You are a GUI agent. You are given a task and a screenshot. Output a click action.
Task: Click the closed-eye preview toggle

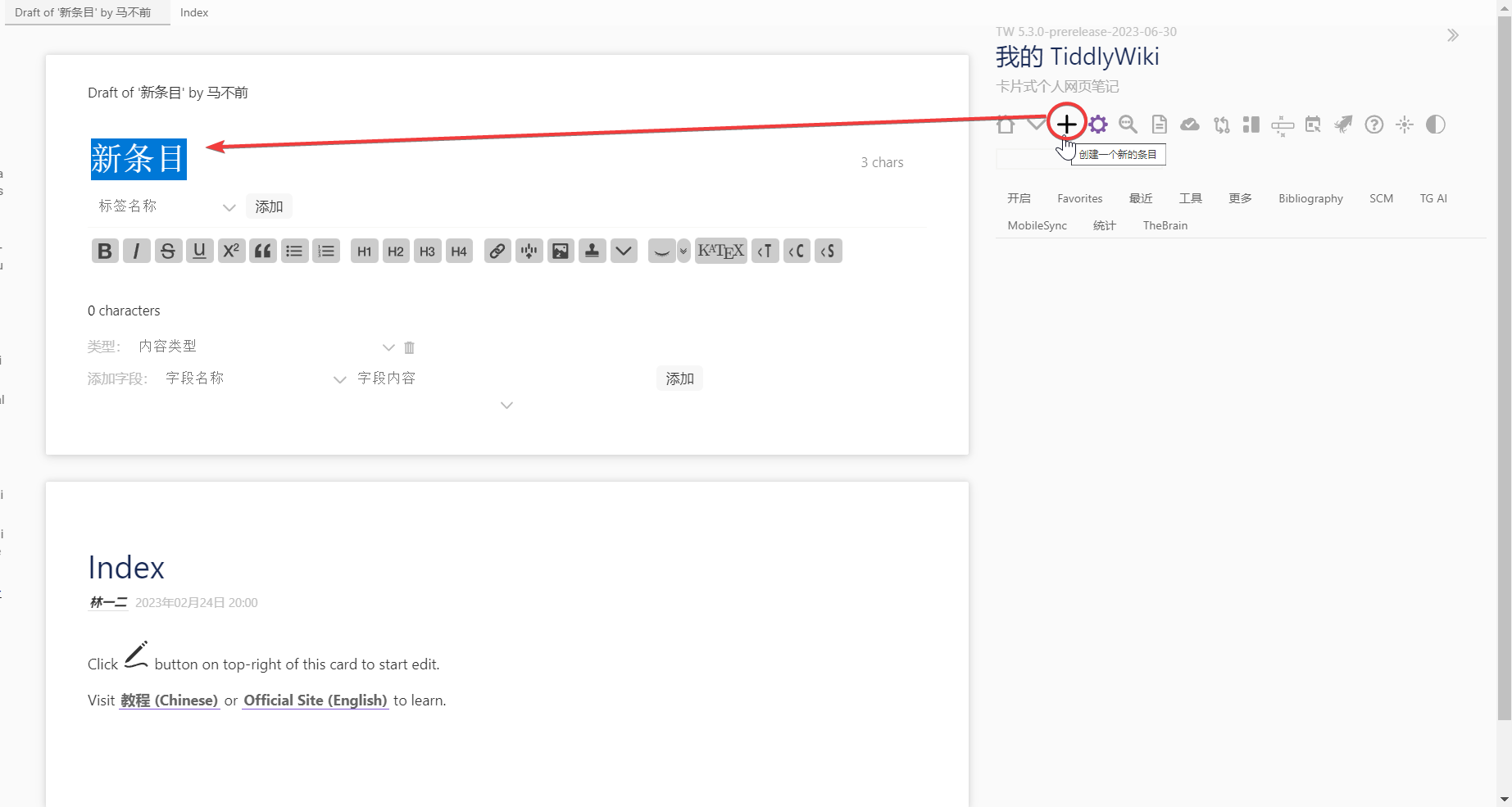pos(661,251)
